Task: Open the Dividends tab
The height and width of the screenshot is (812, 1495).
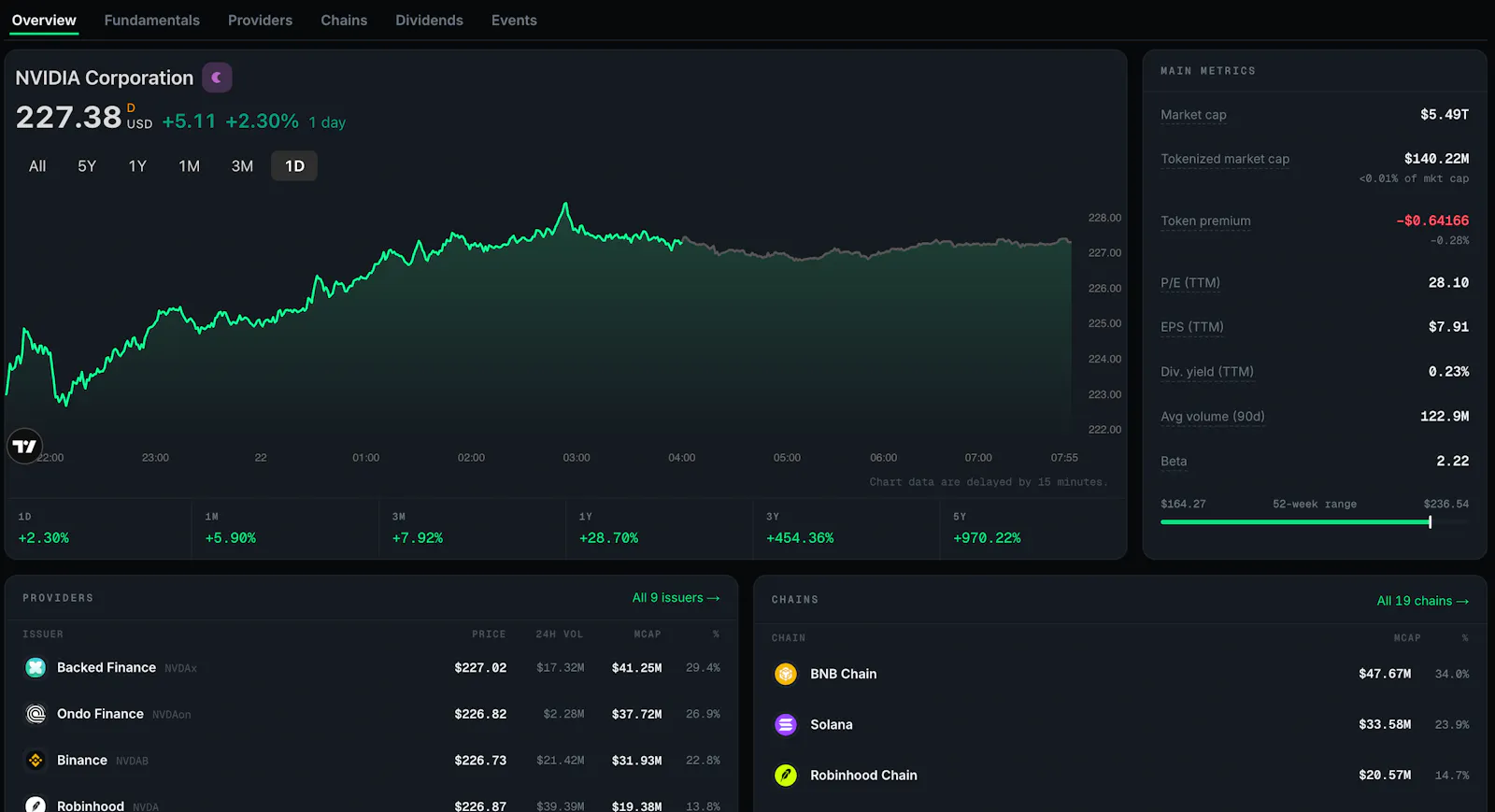Action: point(429,21)
